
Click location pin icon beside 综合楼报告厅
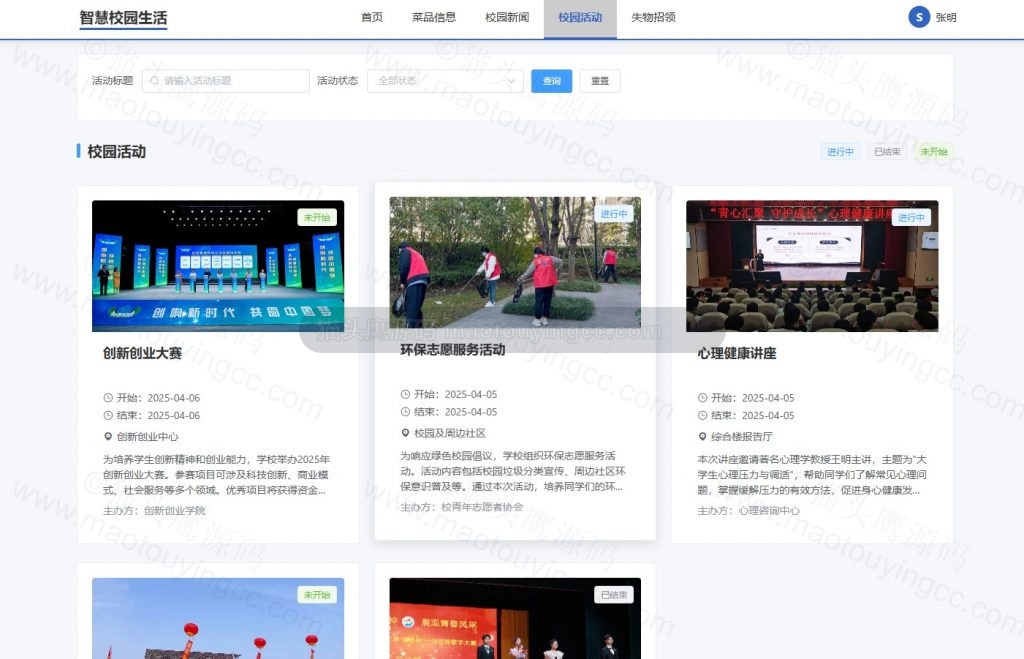pos(702,436)
